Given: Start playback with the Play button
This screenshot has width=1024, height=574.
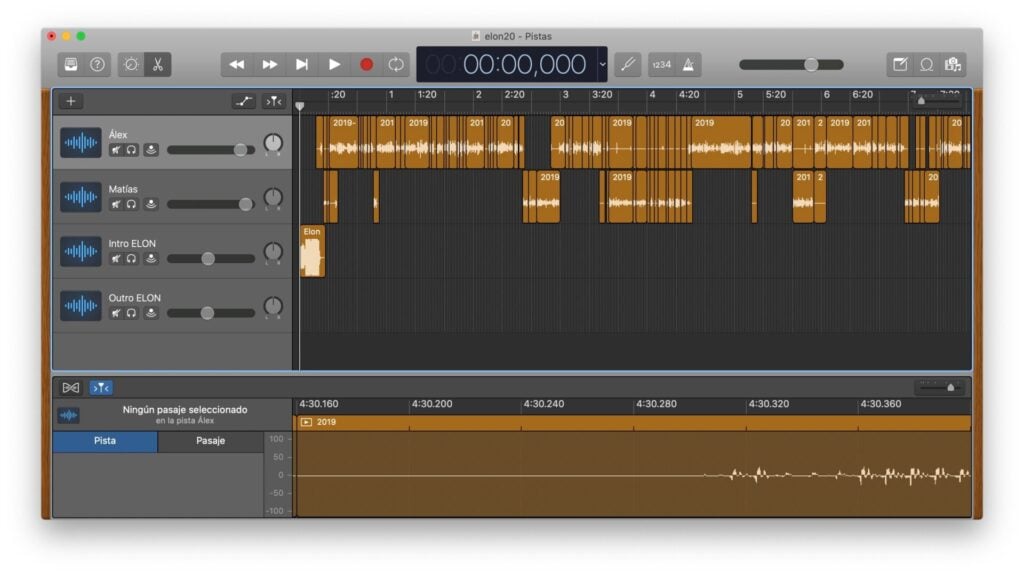Looking at the screenshot, I should click(x=334, y=64).
